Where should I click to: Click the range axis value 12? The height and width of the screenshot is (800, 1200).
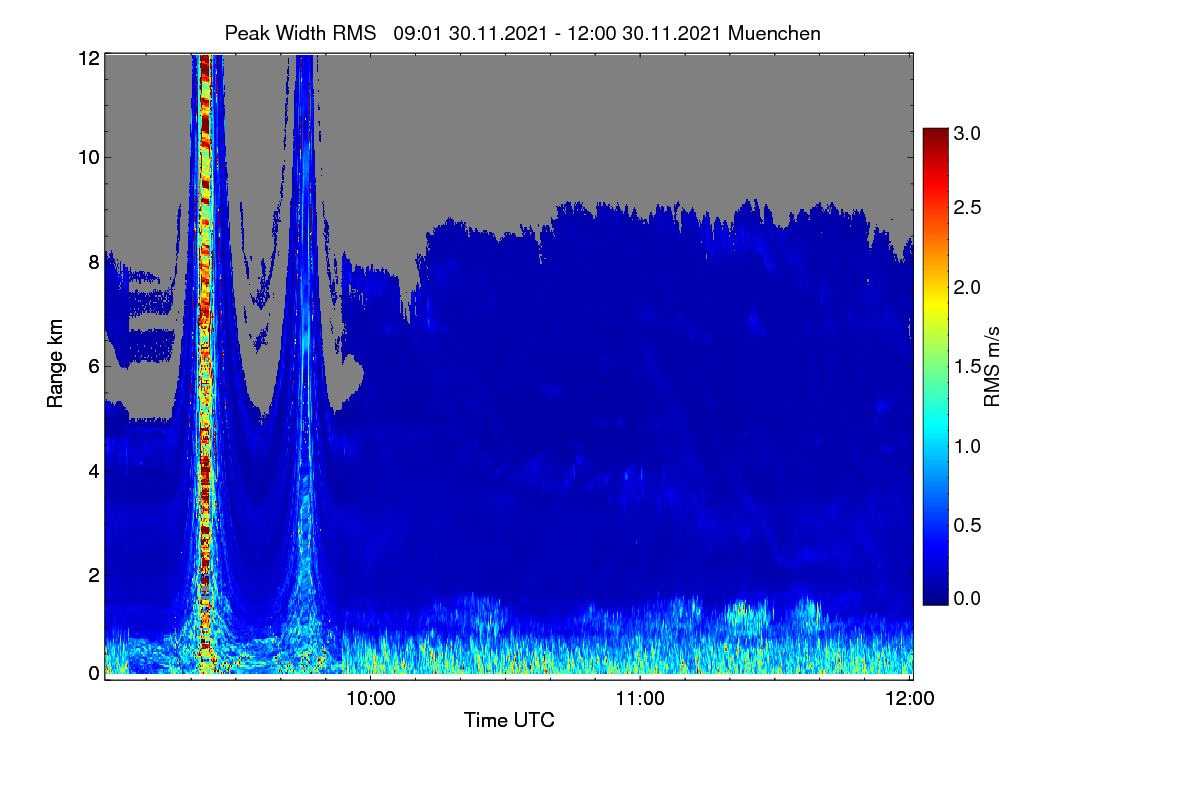click(88, 58)
